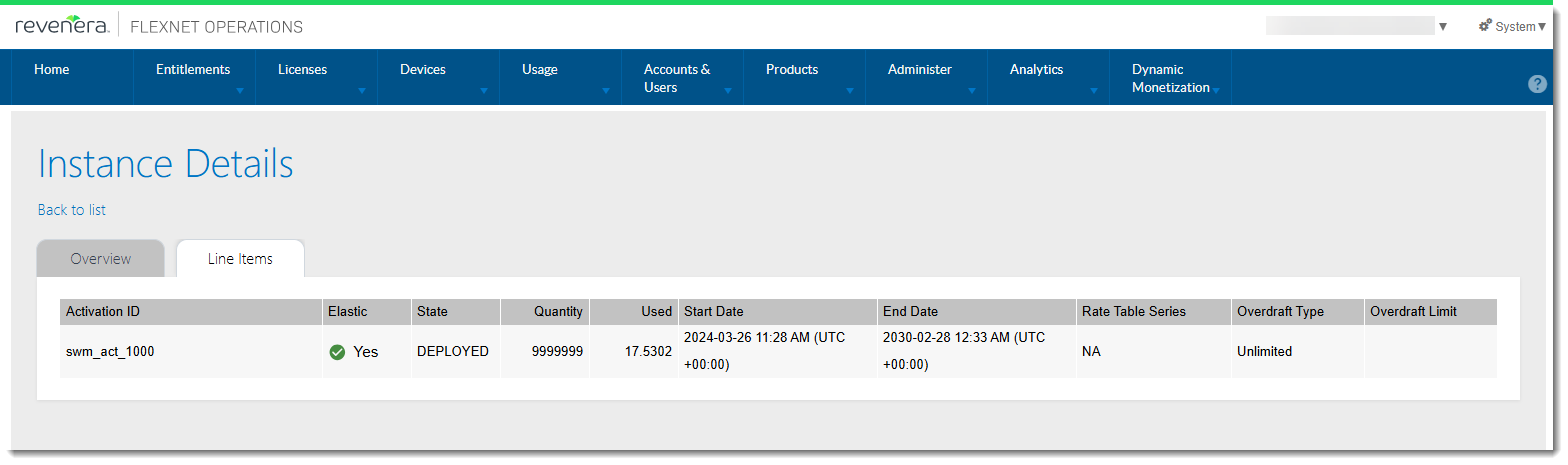Expand the Entitlements menu arrow
This screenshot has width=1568, height=465.
[240, 90]
